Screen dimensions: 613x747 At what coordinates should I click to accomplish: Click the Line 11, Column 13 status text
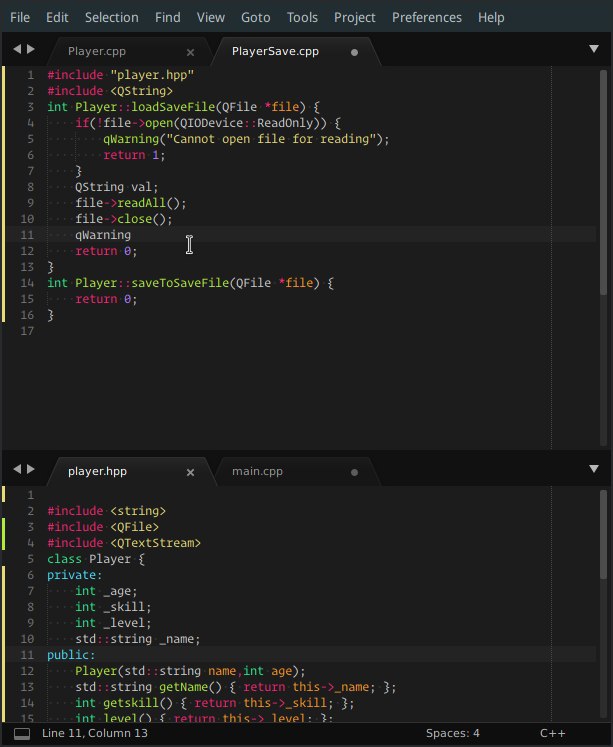click(95, 733)
